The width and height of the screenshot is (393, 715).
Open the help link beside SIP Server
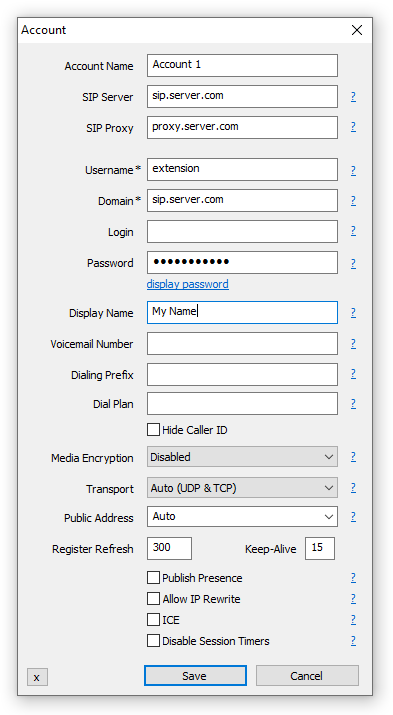pos(353,97)
